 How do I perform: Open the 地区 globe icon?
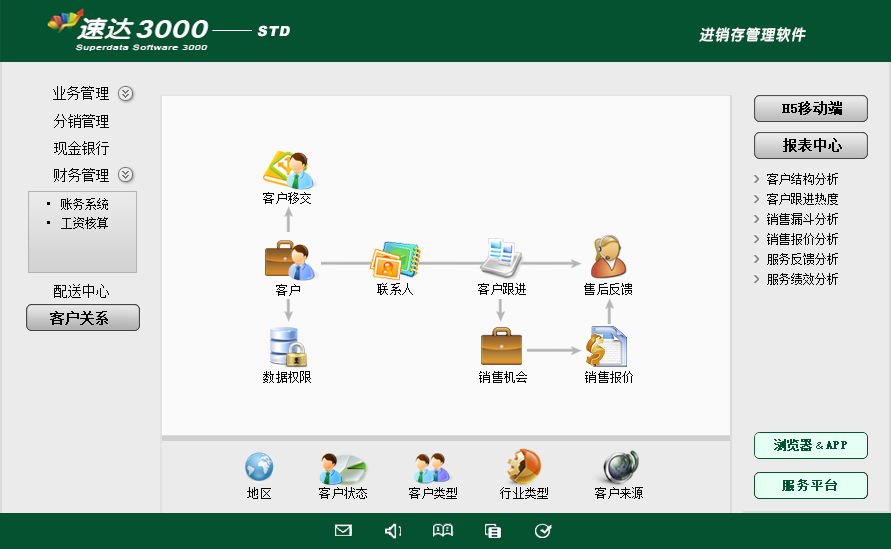click(259, 467)
